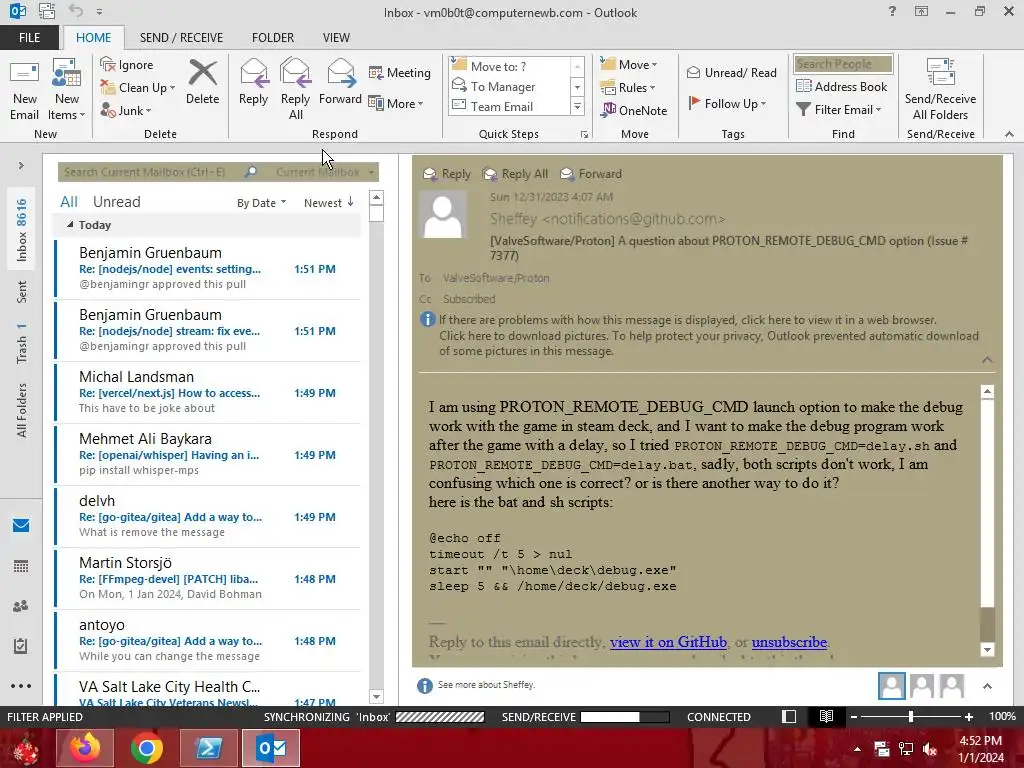
Task: Delete the selected message
Action: [202, 82]
